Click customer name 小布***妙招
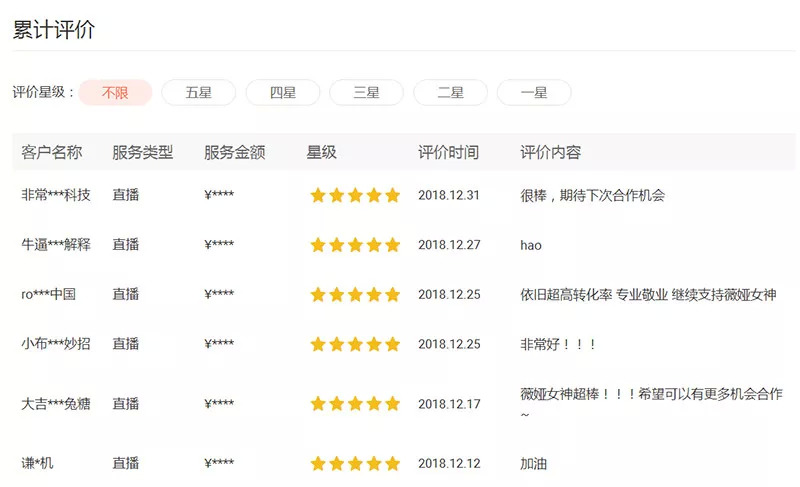Viewport: 800px width, 487px height. coord(56,344)
